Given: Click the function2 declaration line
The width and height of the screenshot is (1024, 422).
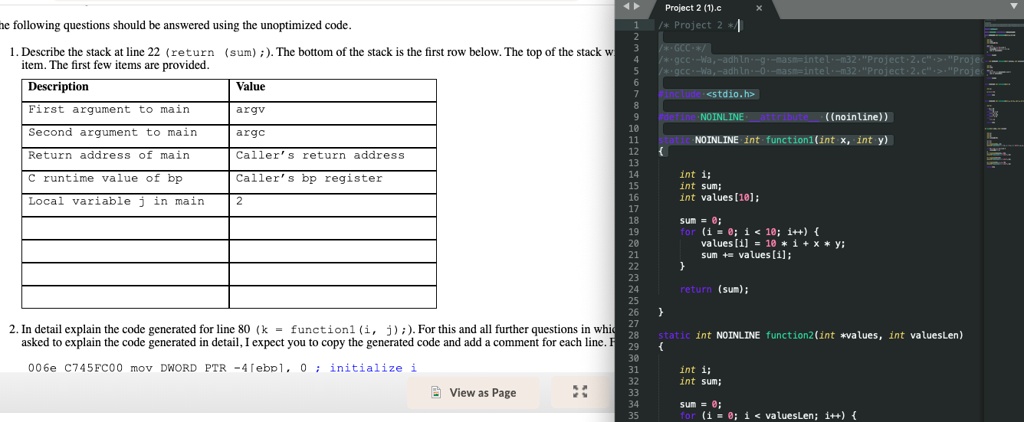Looking at the screenshot, I should coord(810,335).
